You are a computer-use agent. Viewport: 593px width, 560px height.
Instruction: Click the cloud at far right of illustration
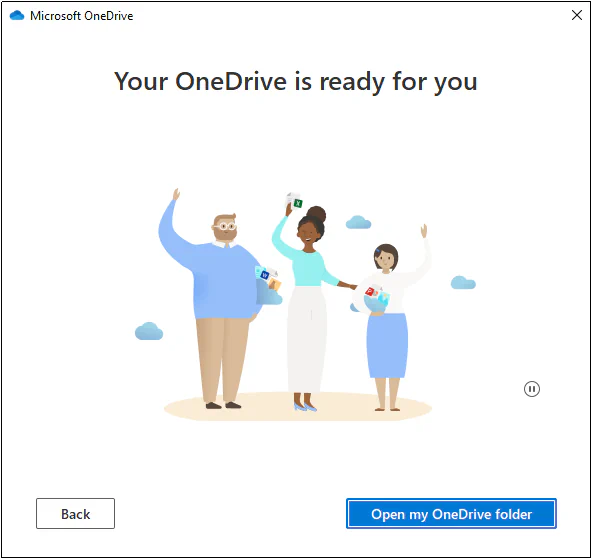(x=463, y=282)
